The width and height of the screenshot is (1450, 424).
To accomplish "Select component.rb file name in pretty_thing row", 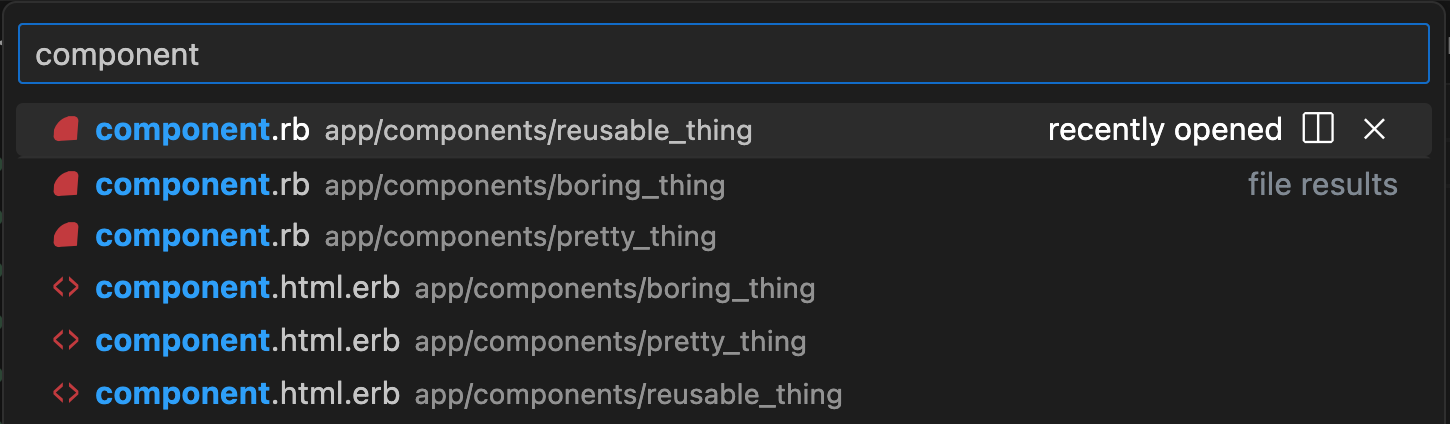I will point(202,236).
